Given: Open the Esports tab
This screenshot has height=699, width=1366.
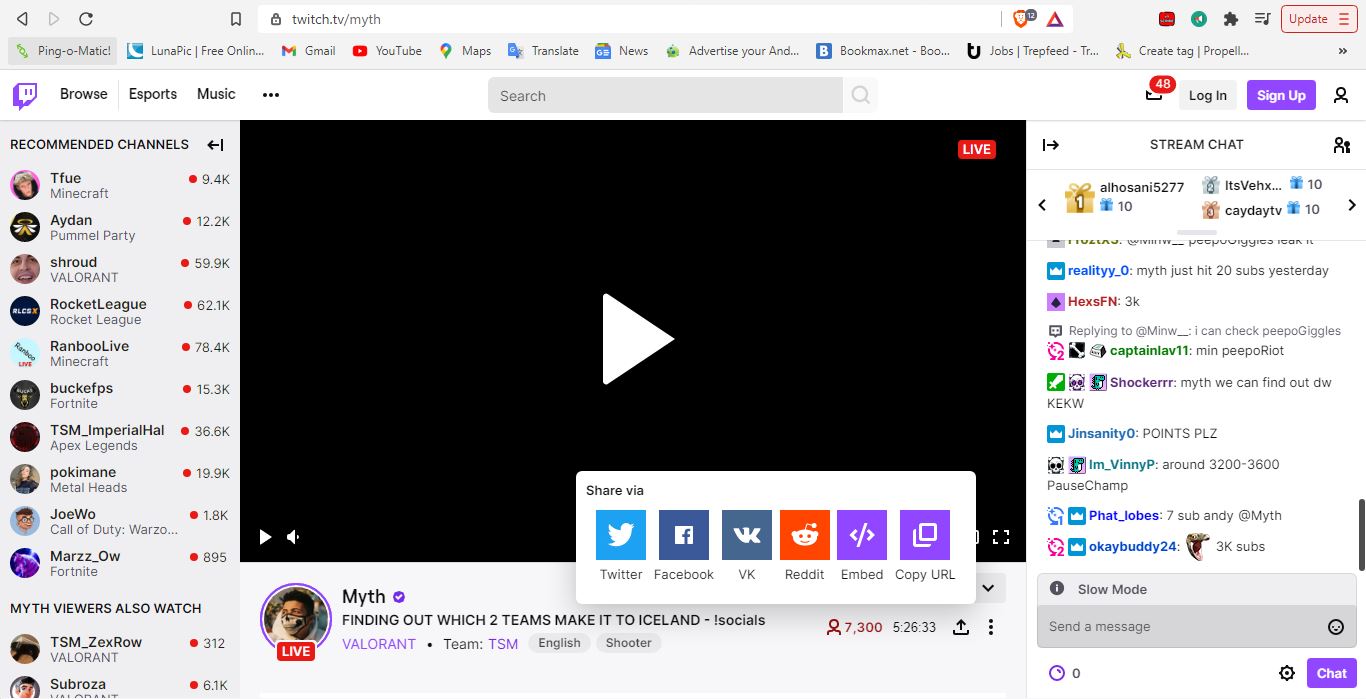Looking at the screenshot, I should pos(153,94).
